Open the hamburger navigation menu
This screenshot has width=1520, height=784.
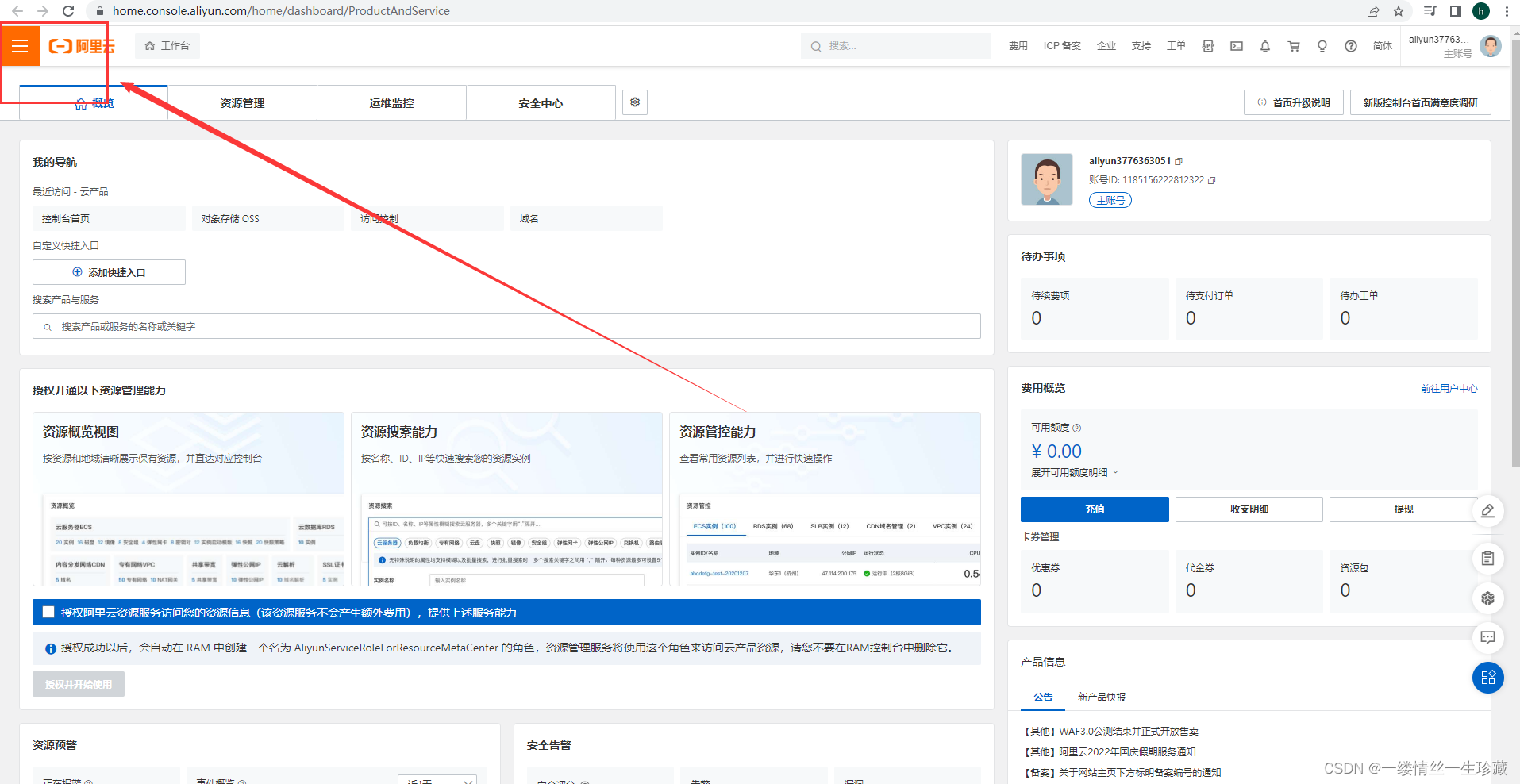click(x=20, y=46)
